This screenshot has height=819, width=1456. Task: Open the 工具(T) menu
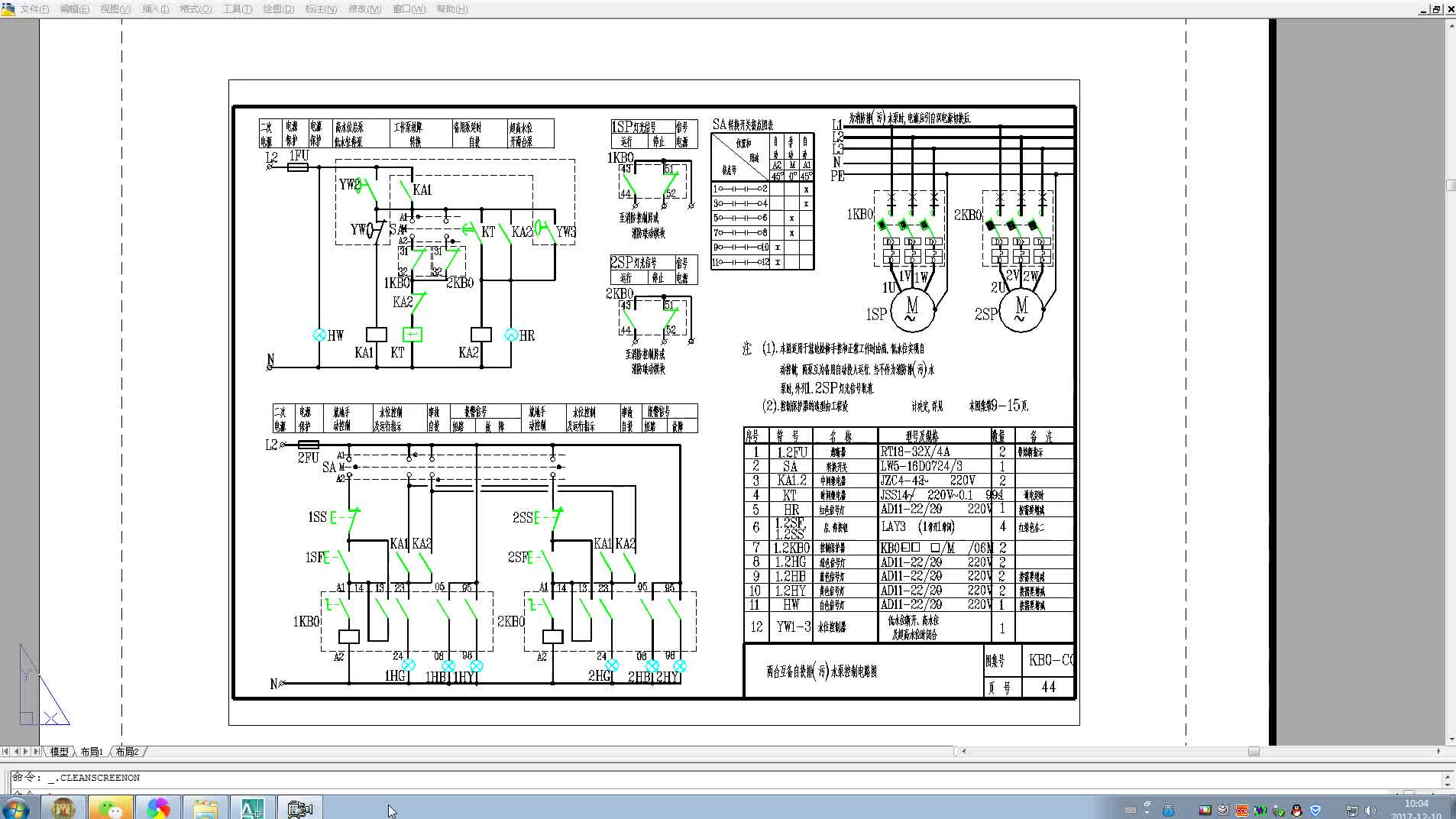pos(237,9)
